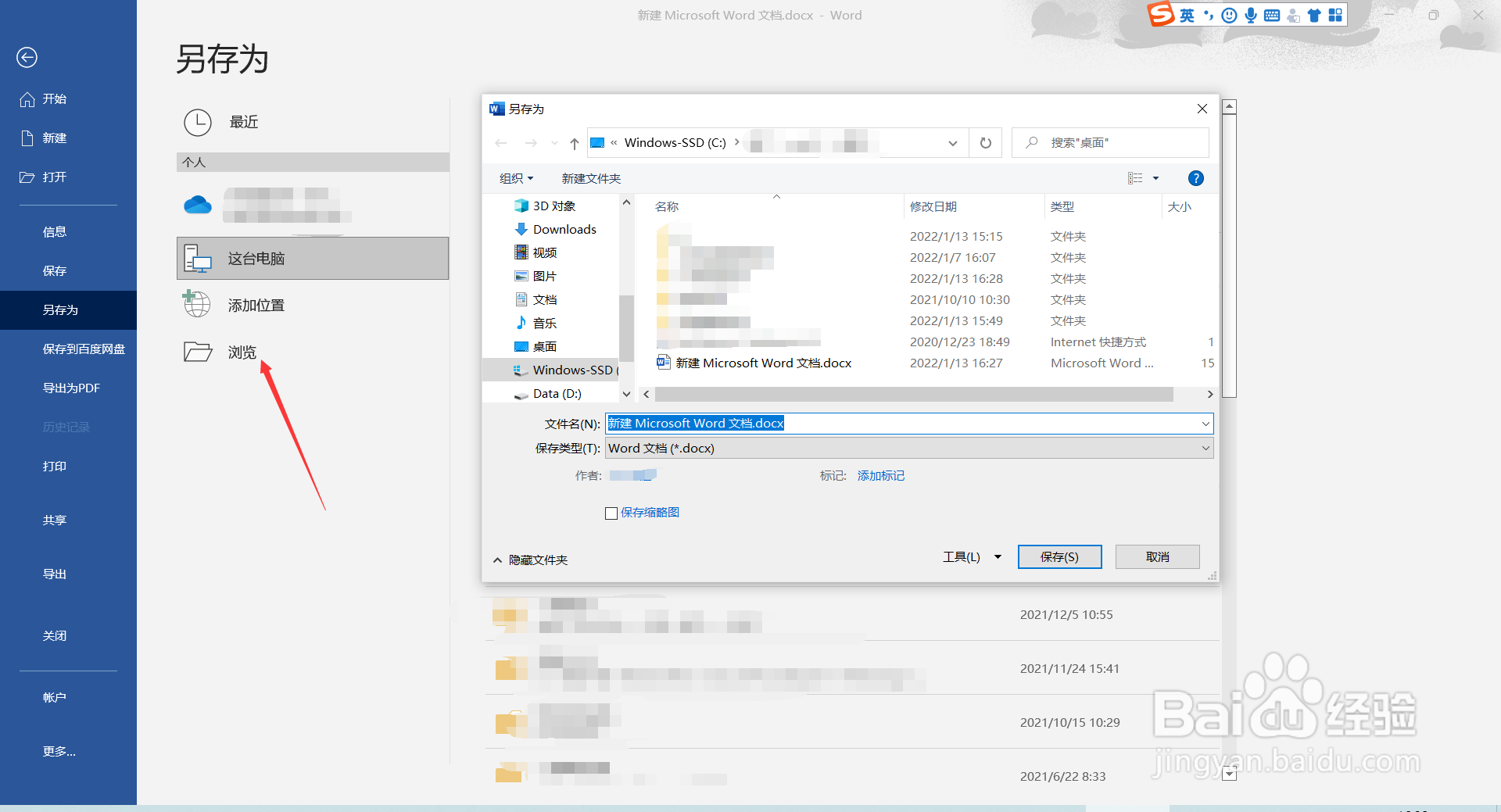The image size is (1501, 812).
Task: Click Sogou input method S icon
Action: (1161, 14)
